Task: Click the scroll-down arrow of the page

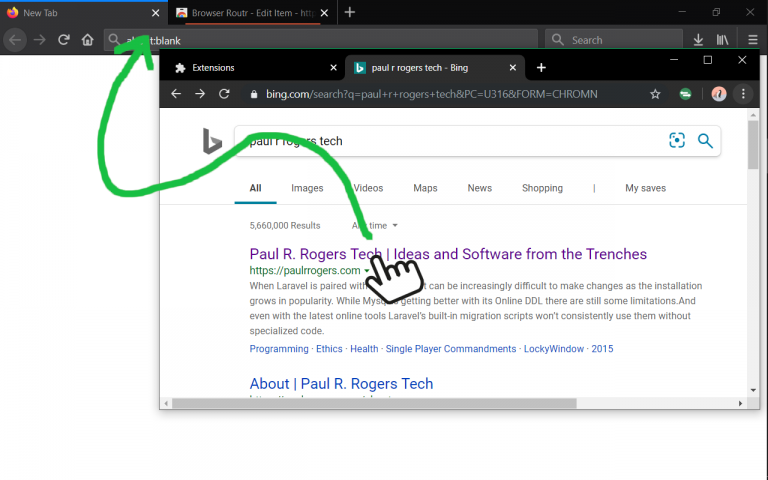Action: (753, 390)
